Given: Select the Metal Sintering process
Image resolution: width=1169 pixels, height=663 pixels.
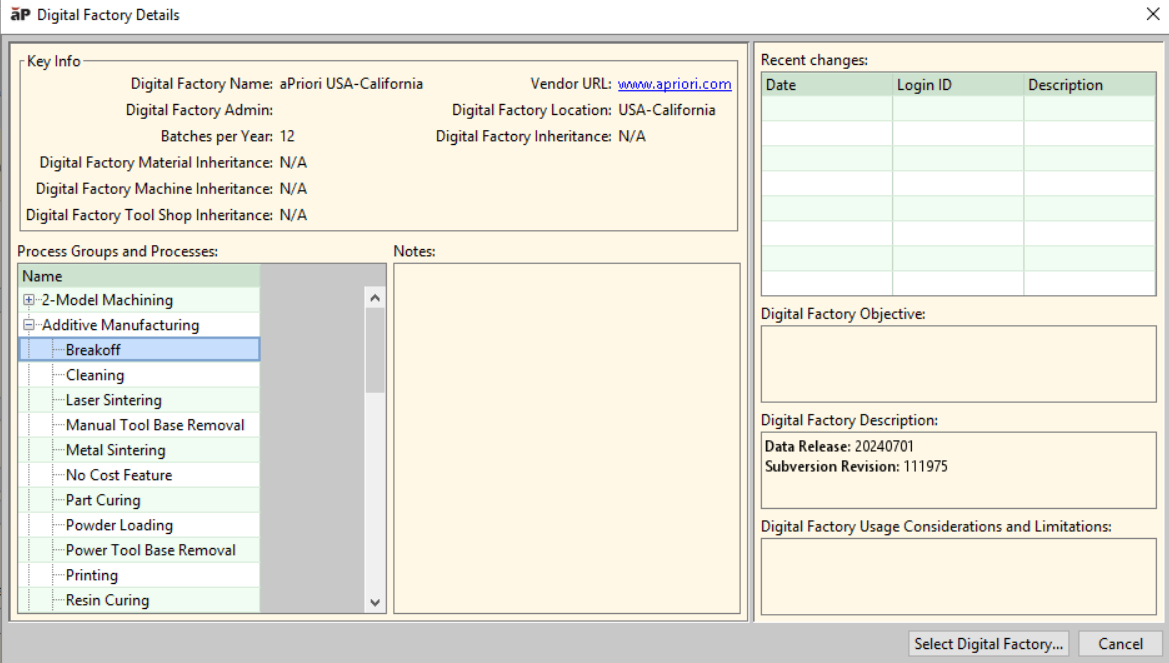Looking at the screenshot, I should [x=116, y=450].
